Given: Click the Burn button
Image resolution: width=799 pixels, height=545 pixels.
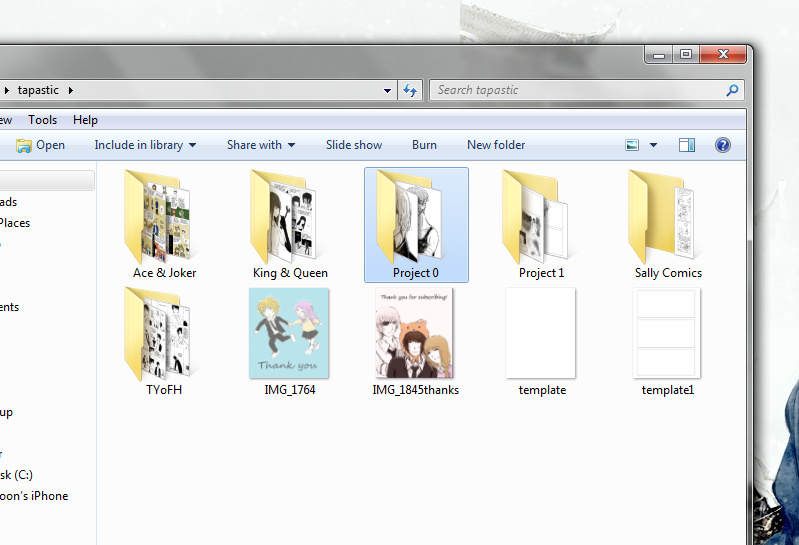Looking at the screenshot, I should 424,145.
